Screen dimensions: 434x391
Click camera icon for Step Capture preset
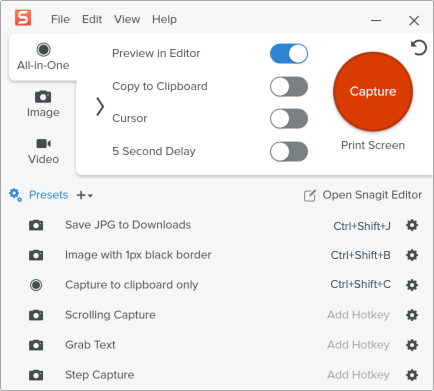click(x=36, y=375)
